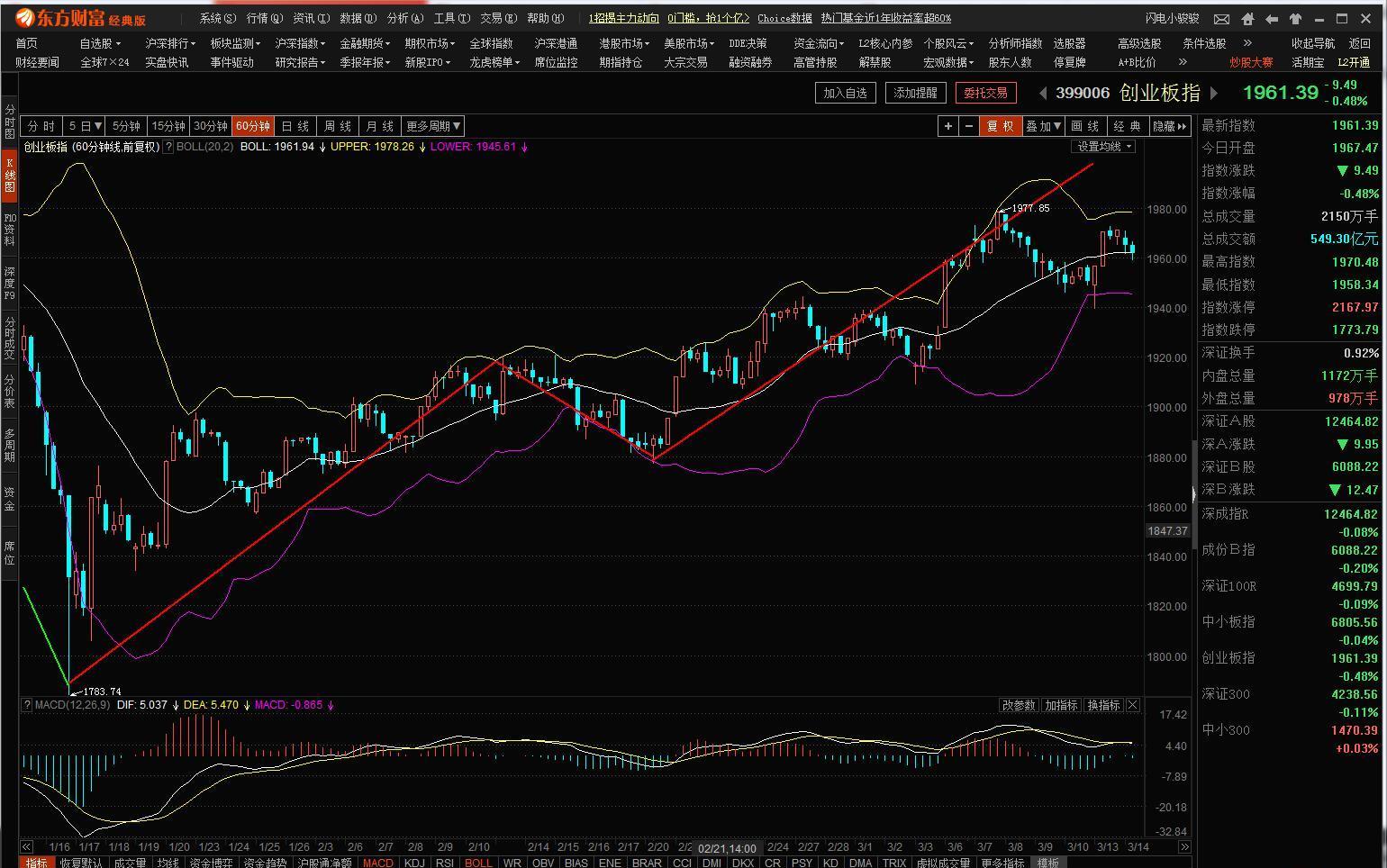The height and width of the screenshot is (868, 1387).
Task: Open the 行情(Q) menu
Action: (x=264, y=18)
